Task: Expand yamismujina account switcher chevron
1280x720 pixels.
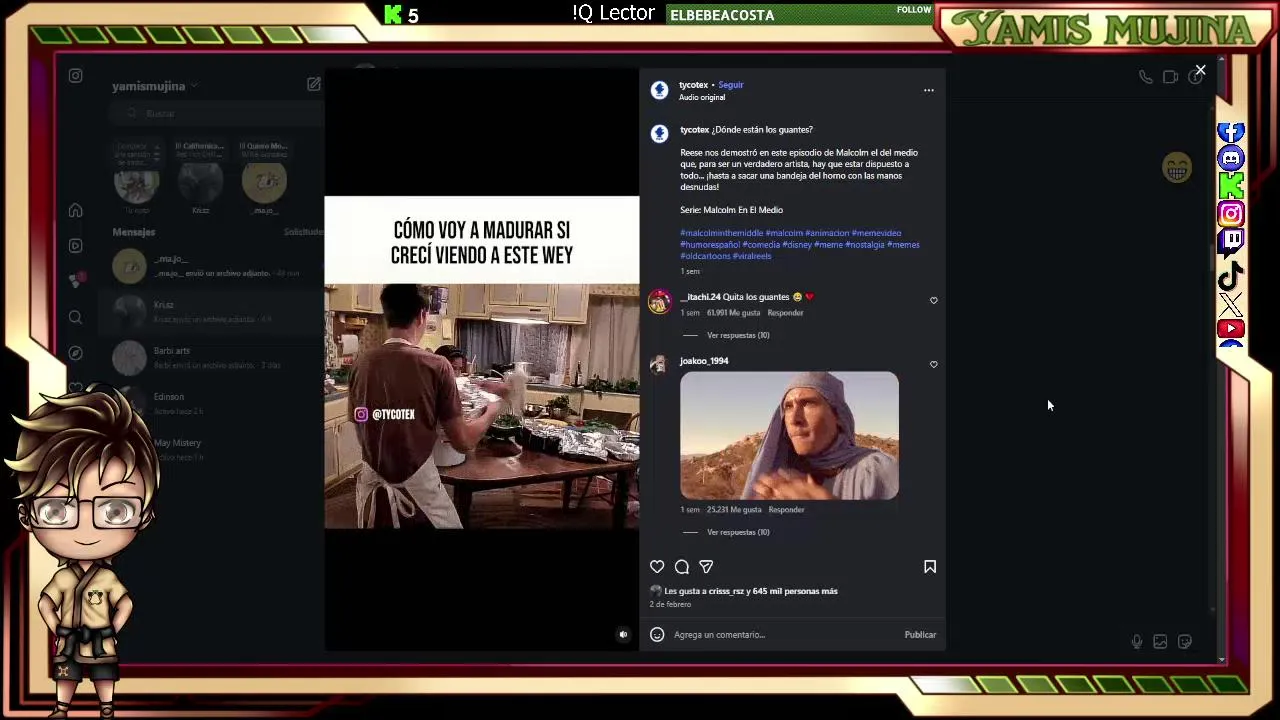Action: pos(194,86)
